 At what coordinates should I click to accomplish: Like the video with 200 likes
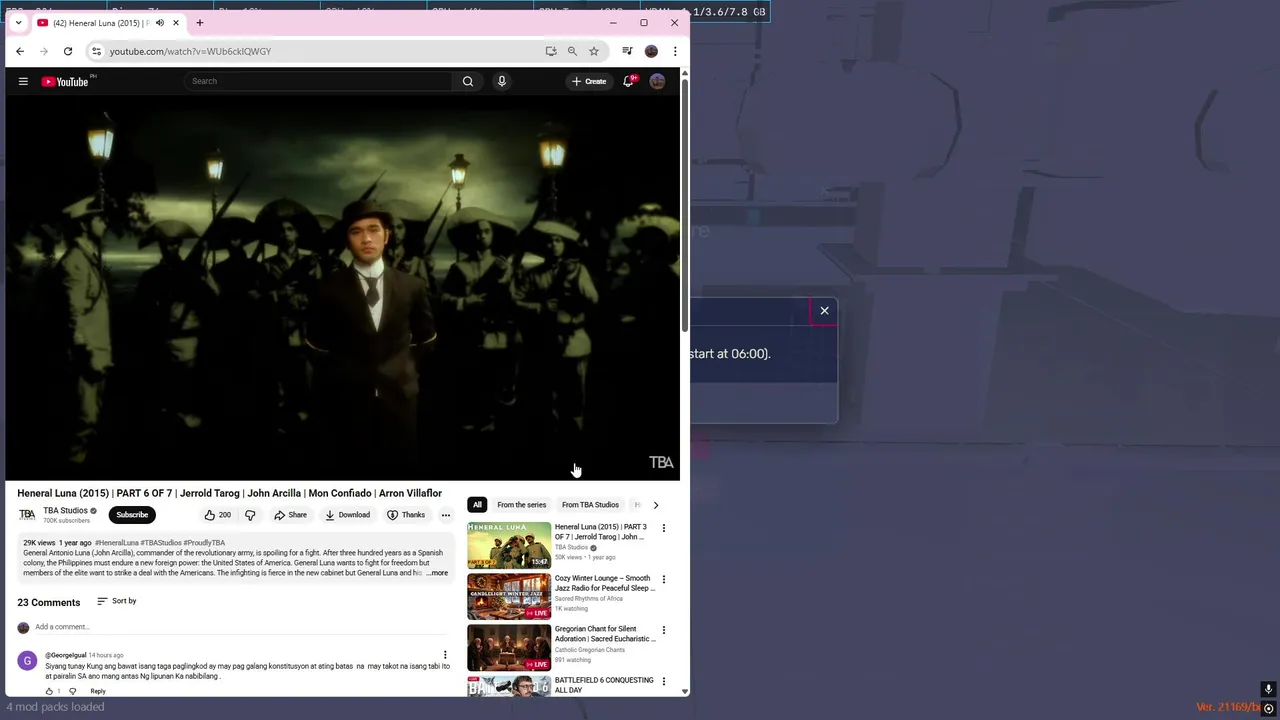[x=217, y=515]
